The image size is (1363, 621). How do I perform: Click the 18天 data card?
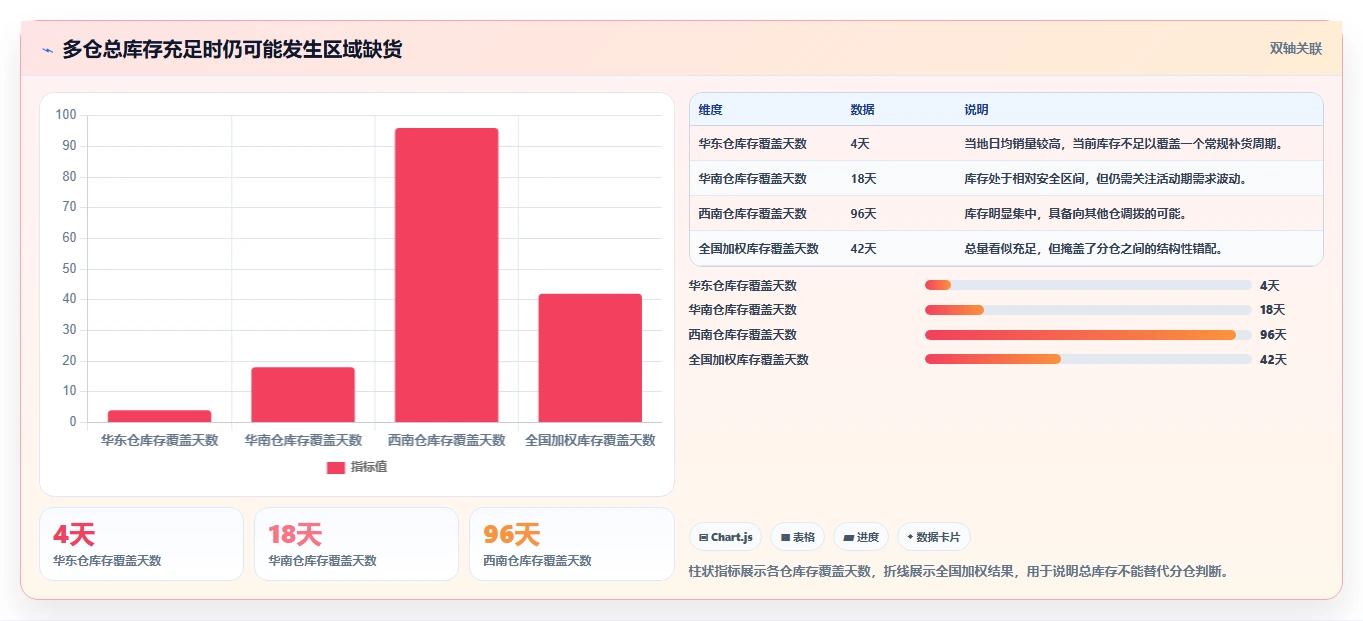pos(356,544)
